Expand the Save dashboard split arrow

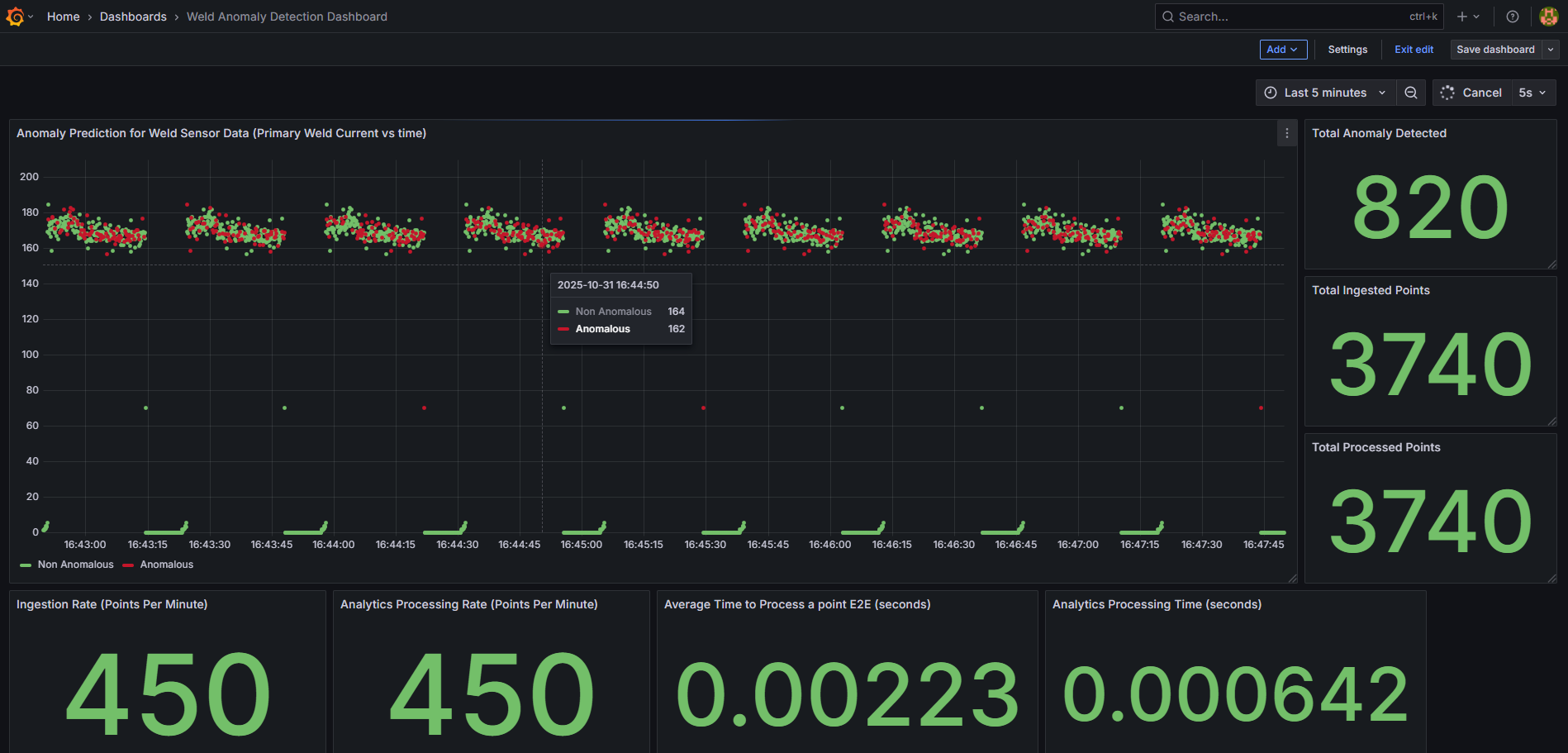pos(1550,50)
